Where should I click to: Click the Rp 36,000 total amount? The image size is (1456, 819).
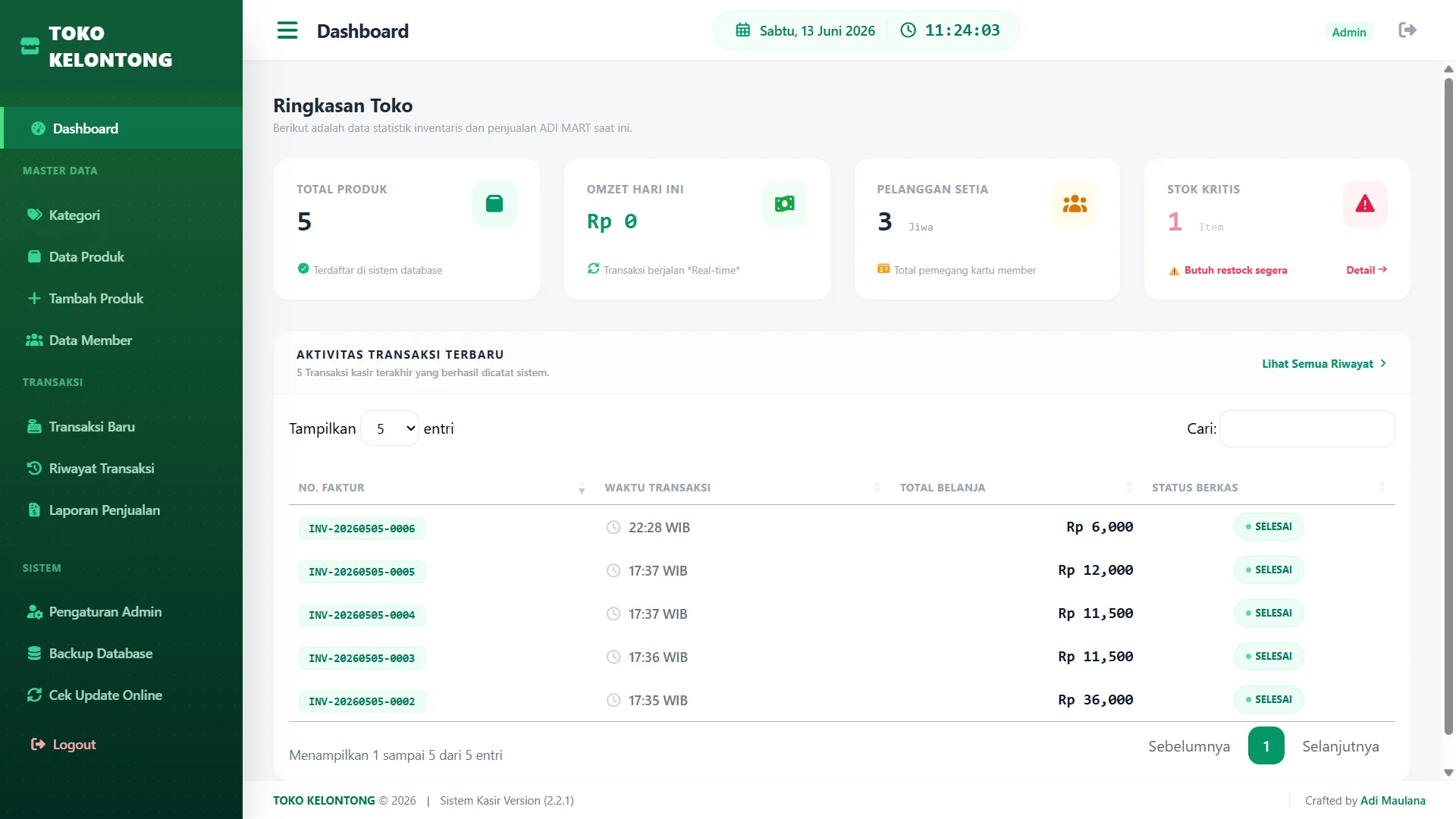pos(1096,700)
